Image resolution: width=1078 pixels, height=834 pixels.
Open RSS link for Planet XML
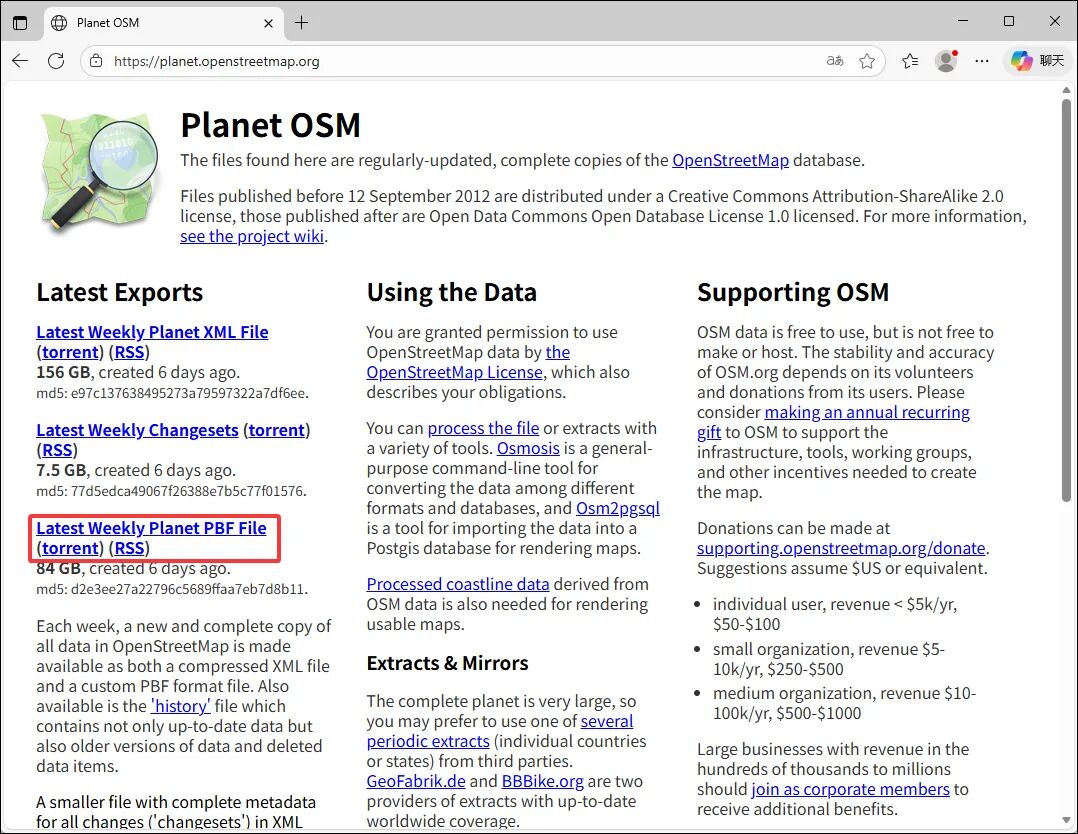[x=129, y=352]
